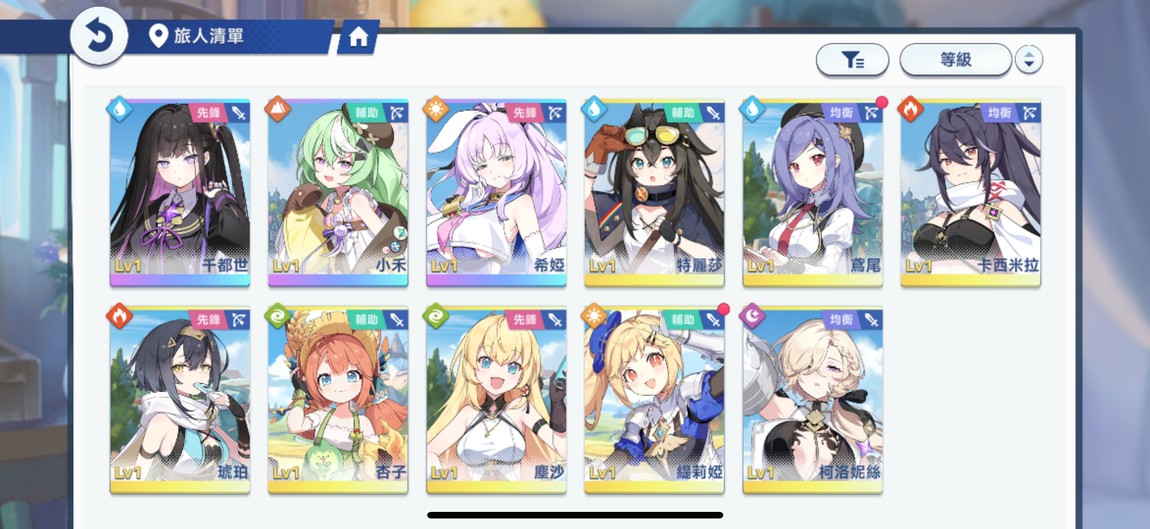Image resolution: width=1150 pixels, height=529 pixels.
Task: Click the 輔助 role tag on 小禾
Action: pyautogui.click(x=367, y=112)
